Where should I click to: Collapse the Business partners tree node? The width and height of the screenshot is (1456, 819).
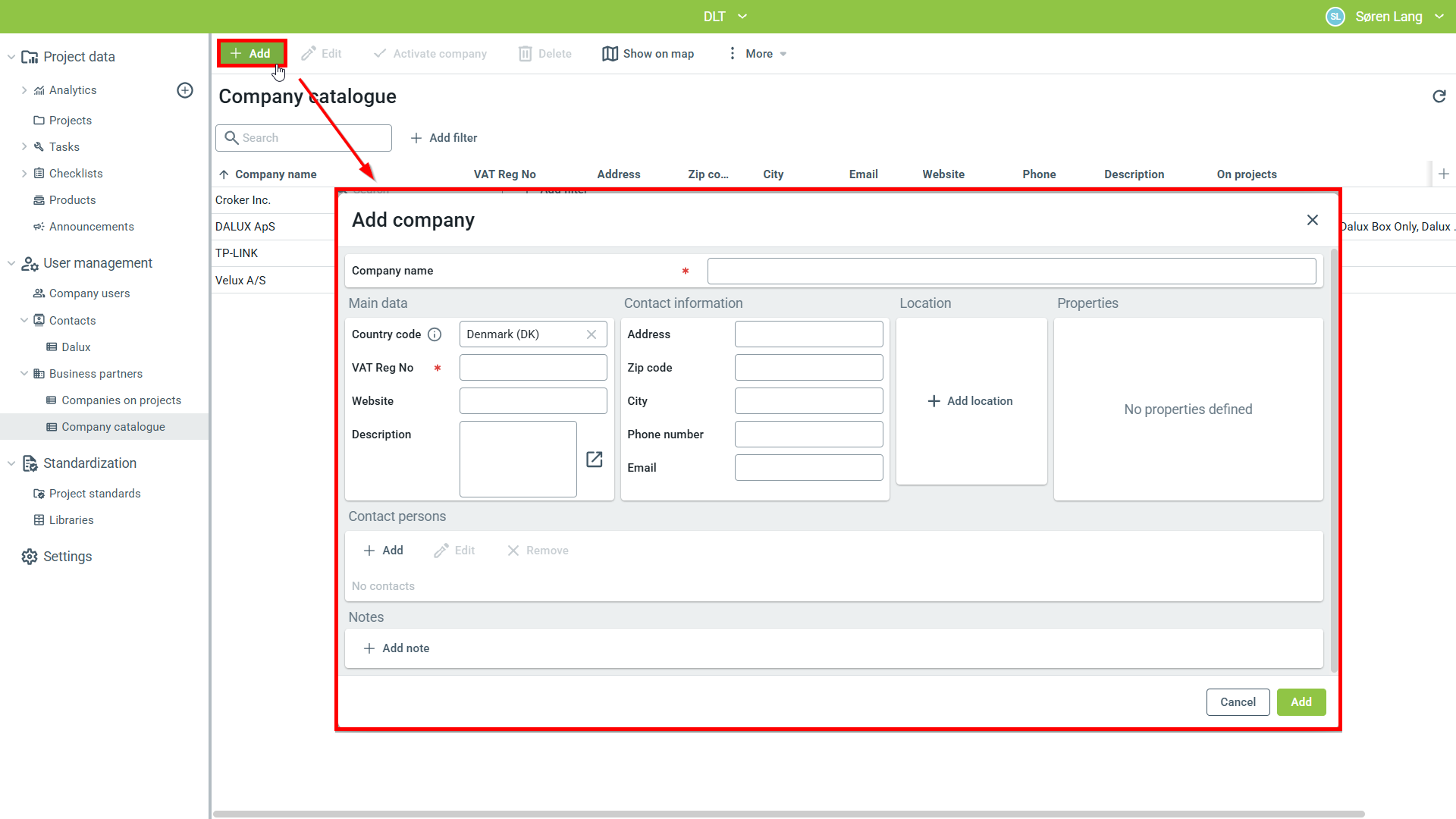coord(24,373)
